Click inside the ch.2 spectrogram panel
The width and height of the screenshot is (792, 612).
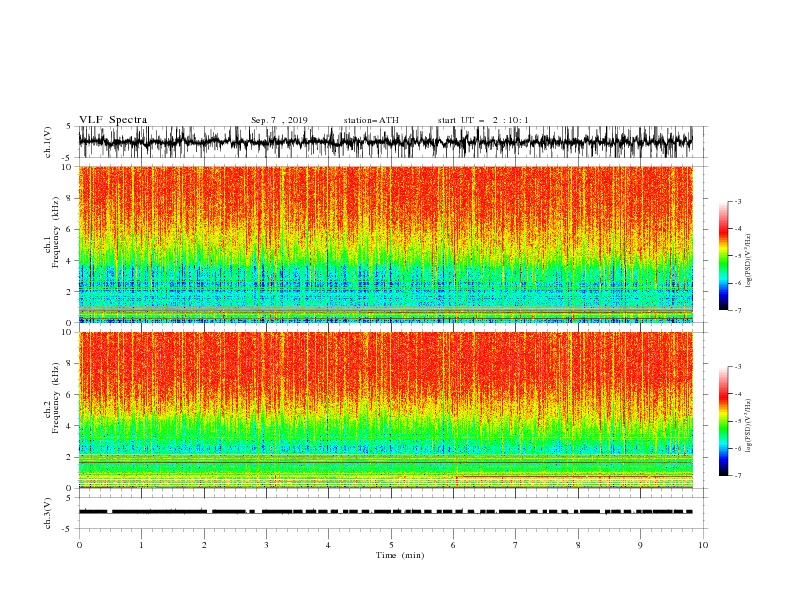point(385,410)
